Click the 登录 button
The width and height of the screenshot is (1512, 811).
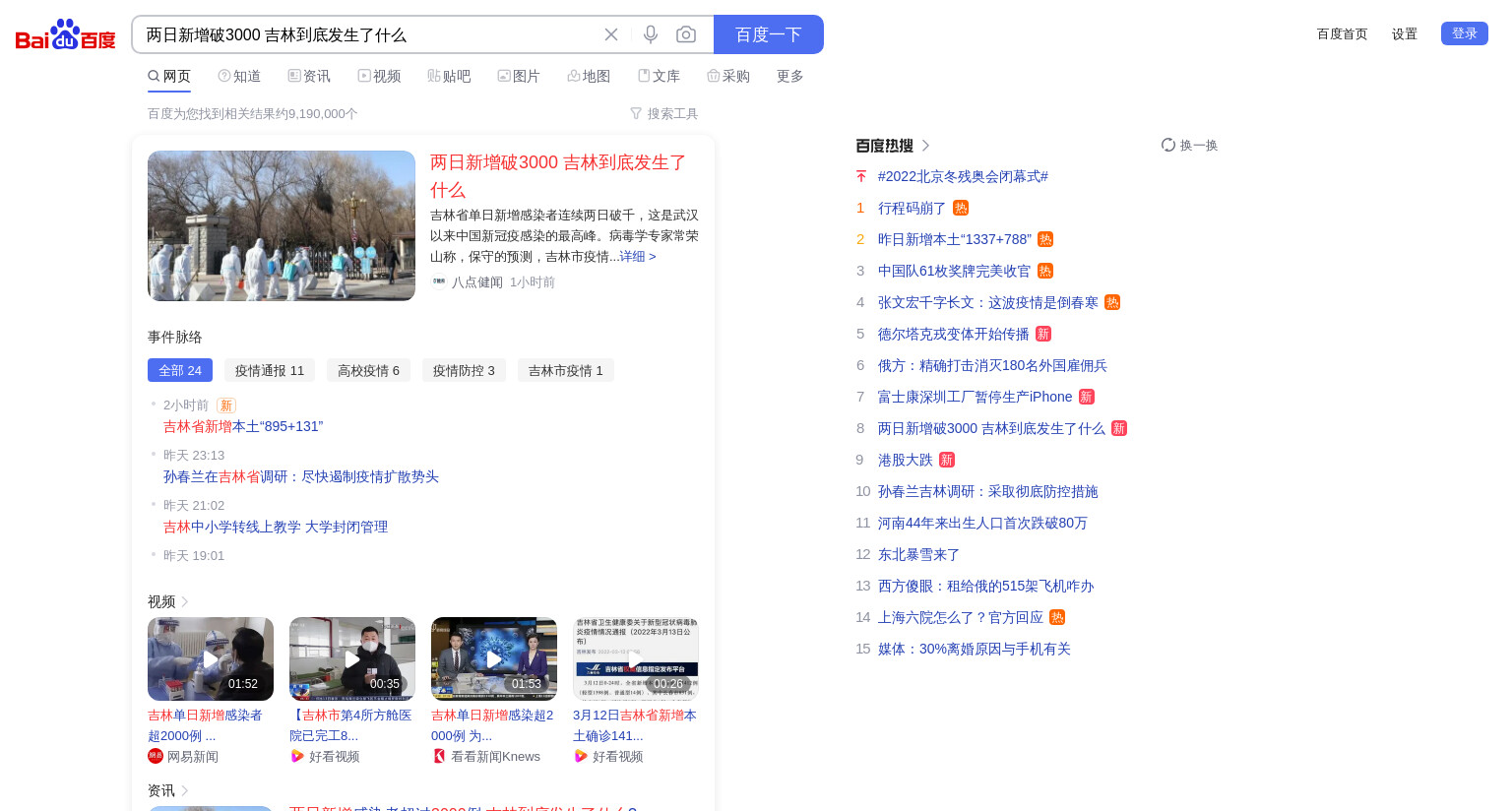(1465, 33)
